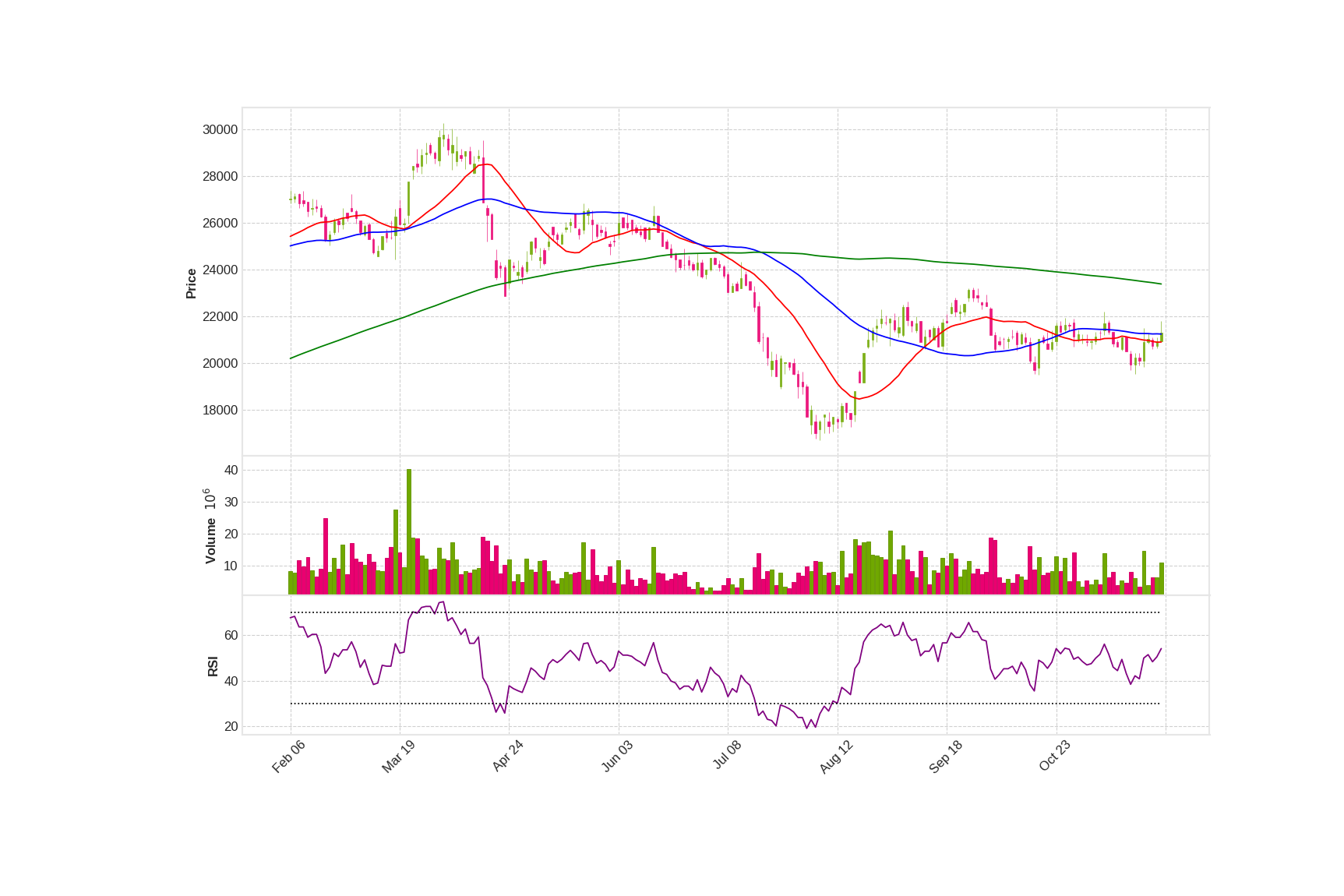Screen dimensions: 1344x896
Task: Click the RSI axis title
Action: click(x=213, y=666)
